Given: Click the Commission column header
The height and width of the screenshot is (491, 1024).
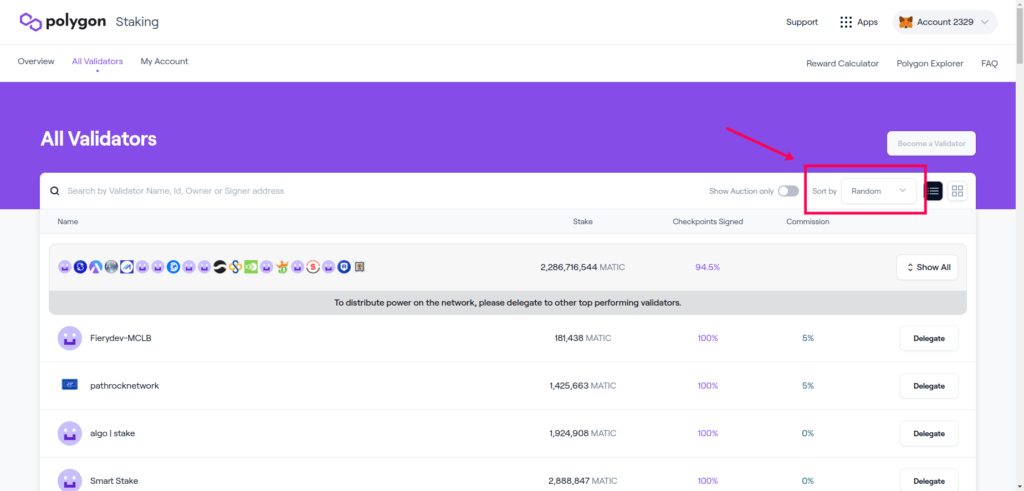Looking at the screenshot, I should tap(808, 221).
